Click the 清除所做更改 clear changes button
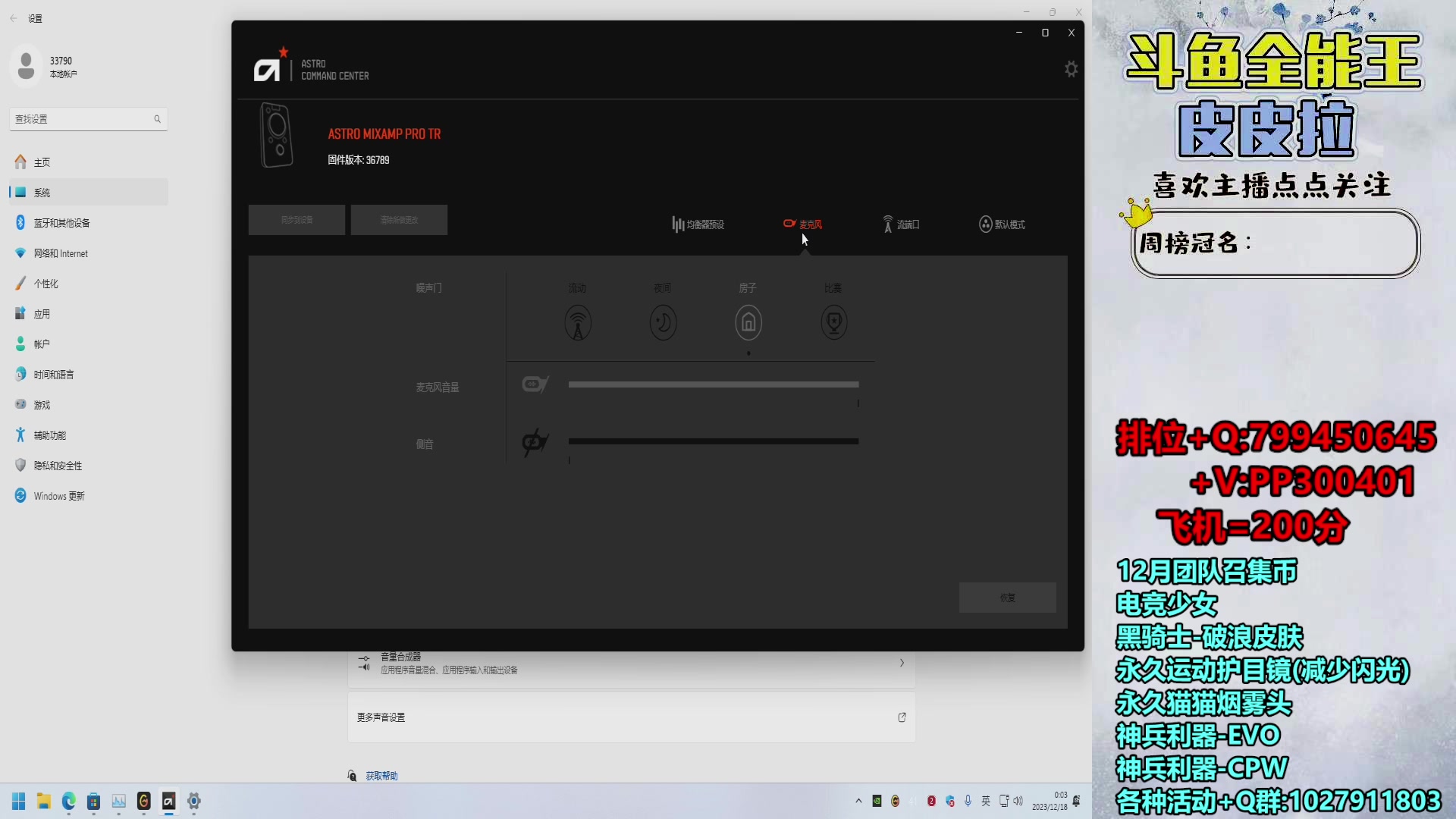This screenshot has height=819, width=1456. 399,220
